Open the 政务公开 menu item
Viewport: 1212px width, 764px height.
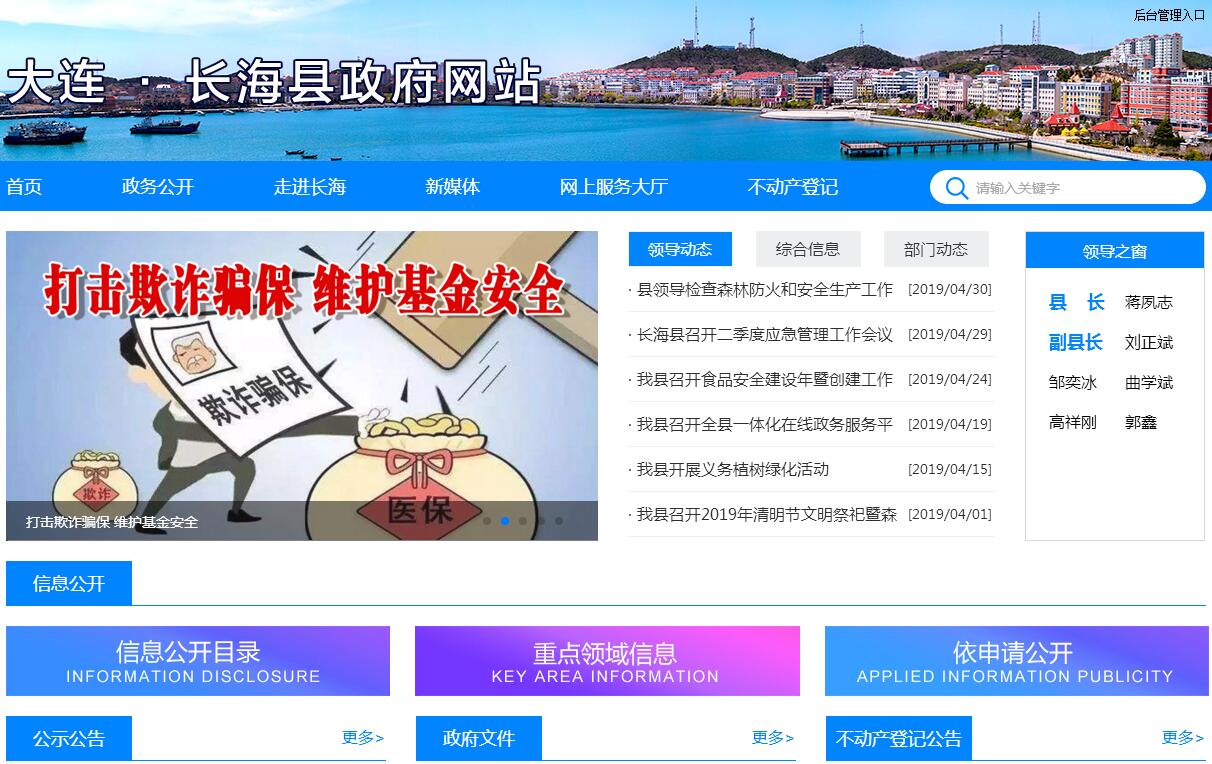coord(158,187)
